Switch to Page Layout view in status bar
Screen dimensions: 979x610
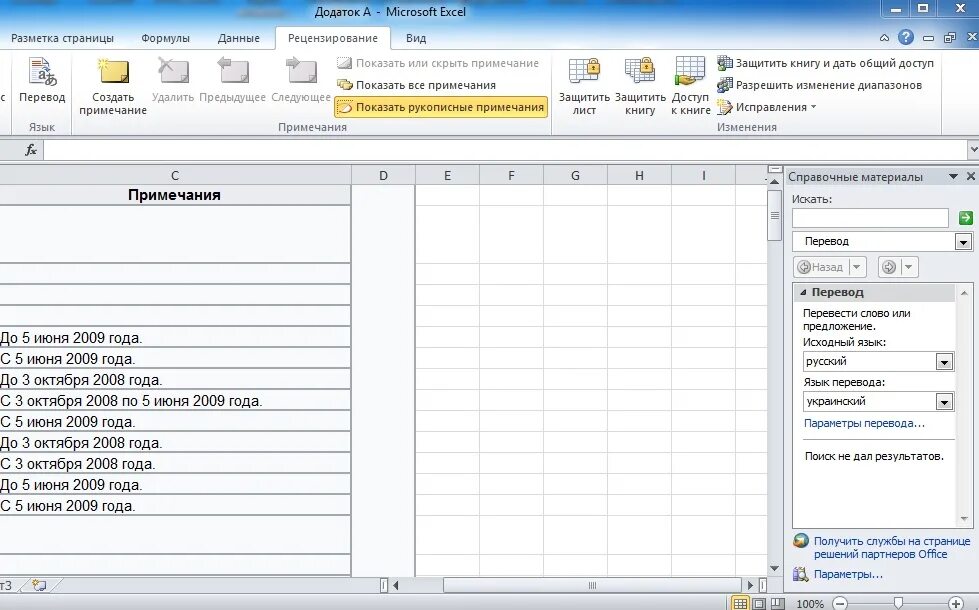(759, 604)
